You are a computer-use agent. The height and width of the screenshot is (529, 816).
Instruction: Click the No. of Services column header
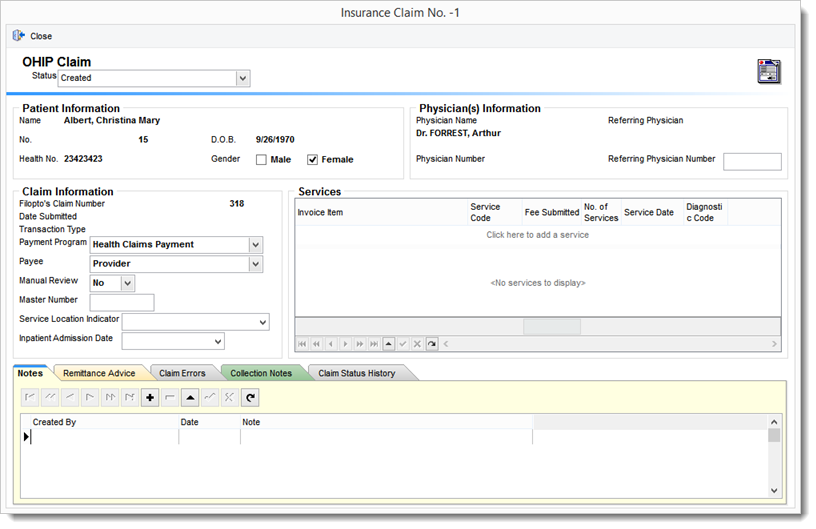pyautogui.click(x=601, y=212)
